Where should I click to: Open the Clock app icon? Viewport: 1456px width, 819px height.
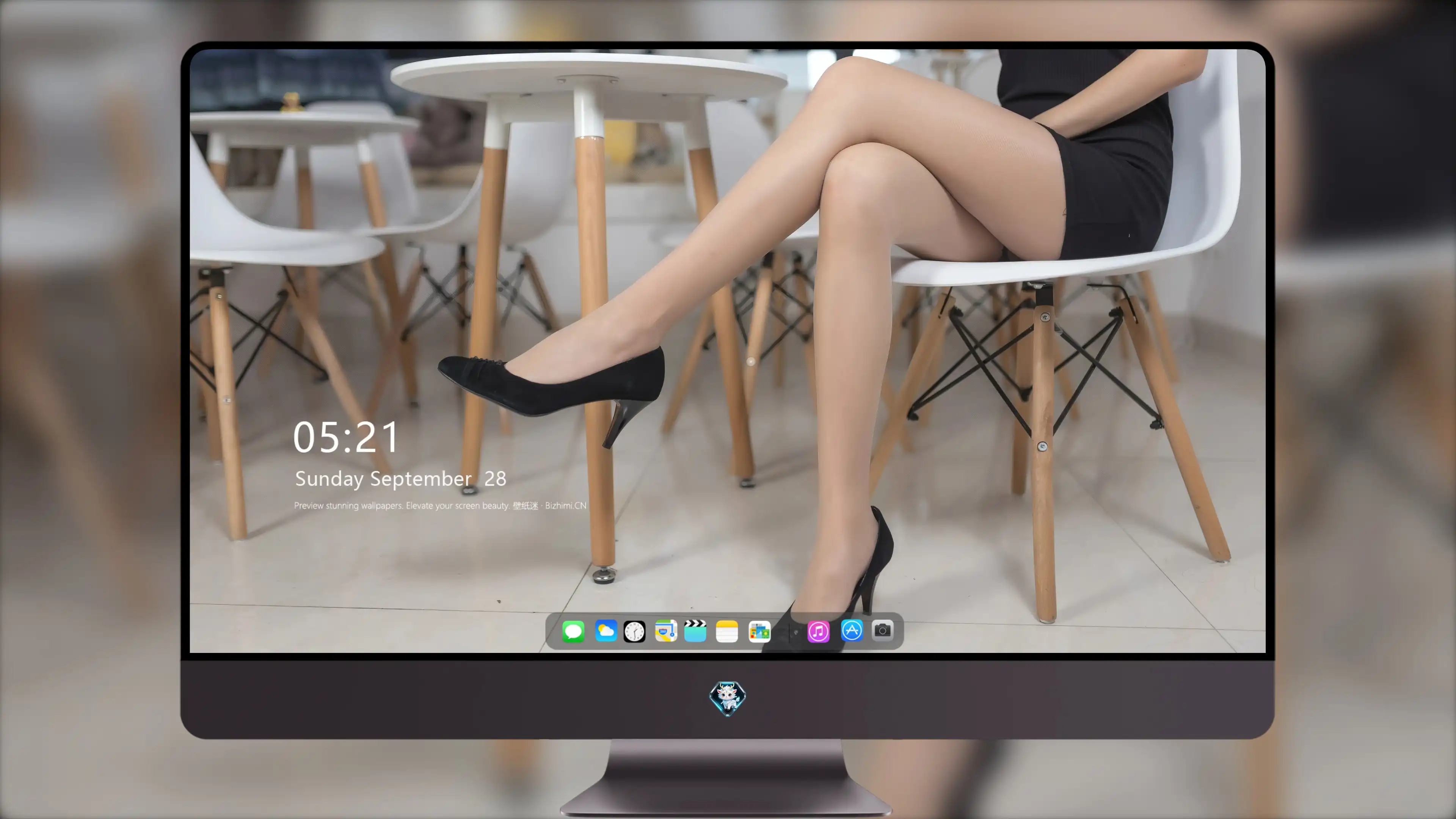(634, 631)
